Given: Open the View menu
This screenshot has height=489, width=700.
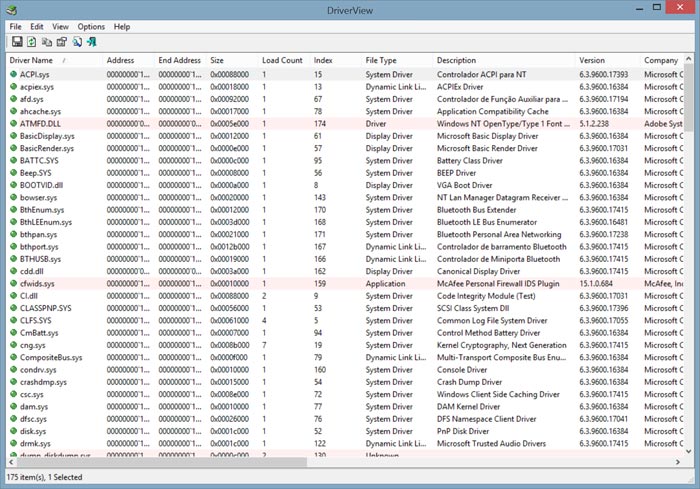Looking at the screenshot, I should (x=61, y=26).
